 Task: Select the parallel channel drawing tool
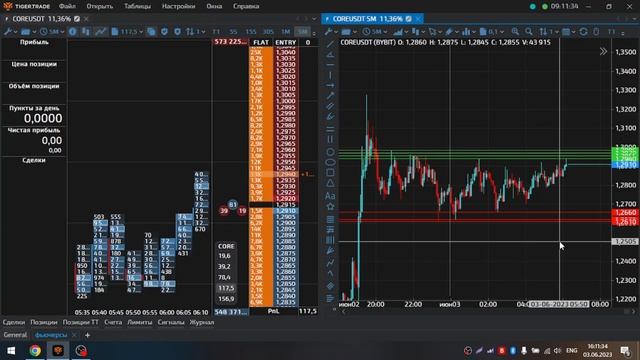[x=331, y=106]
